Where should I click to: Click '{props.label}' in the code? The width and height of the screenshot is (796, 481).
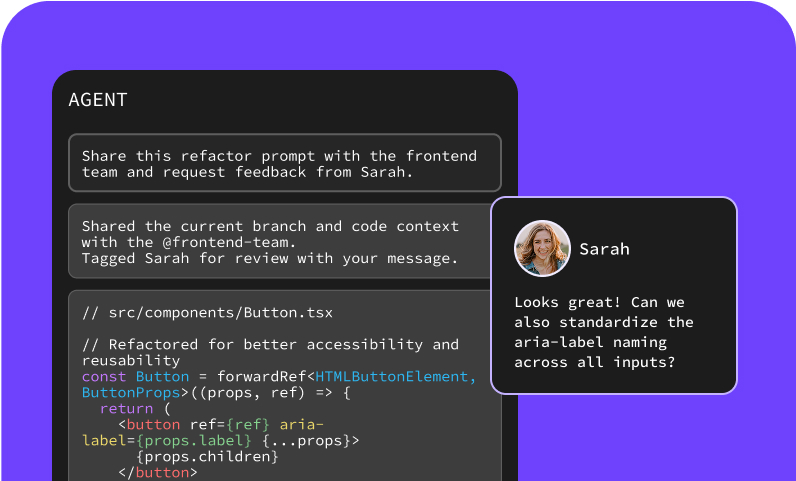193,441
